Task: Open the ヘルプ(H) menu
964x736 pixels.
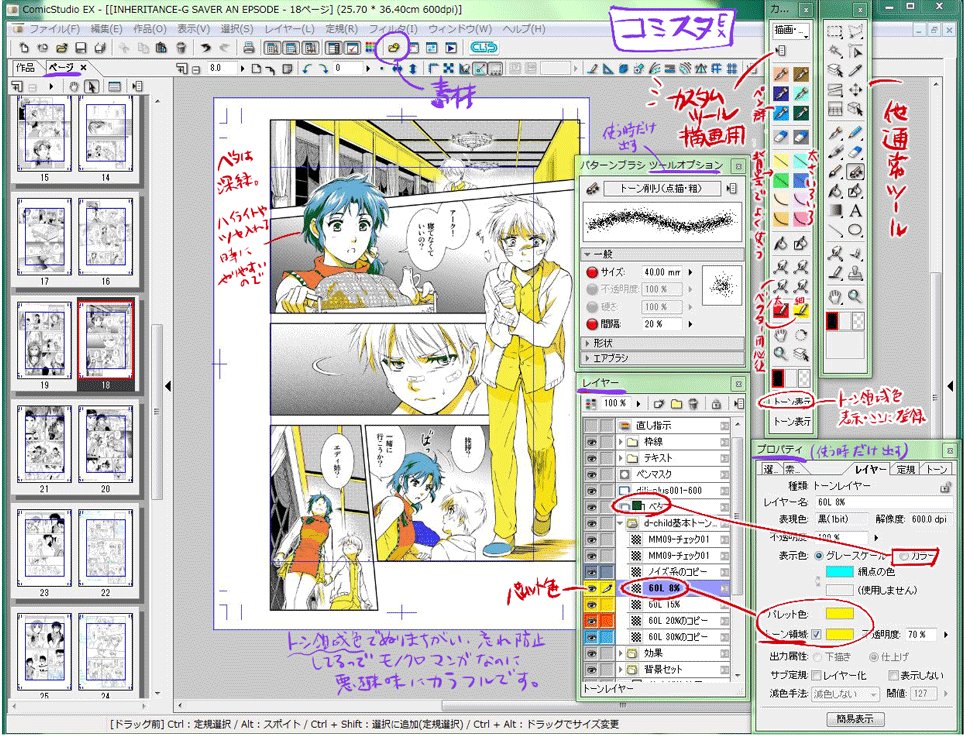Action: point(524,29)
